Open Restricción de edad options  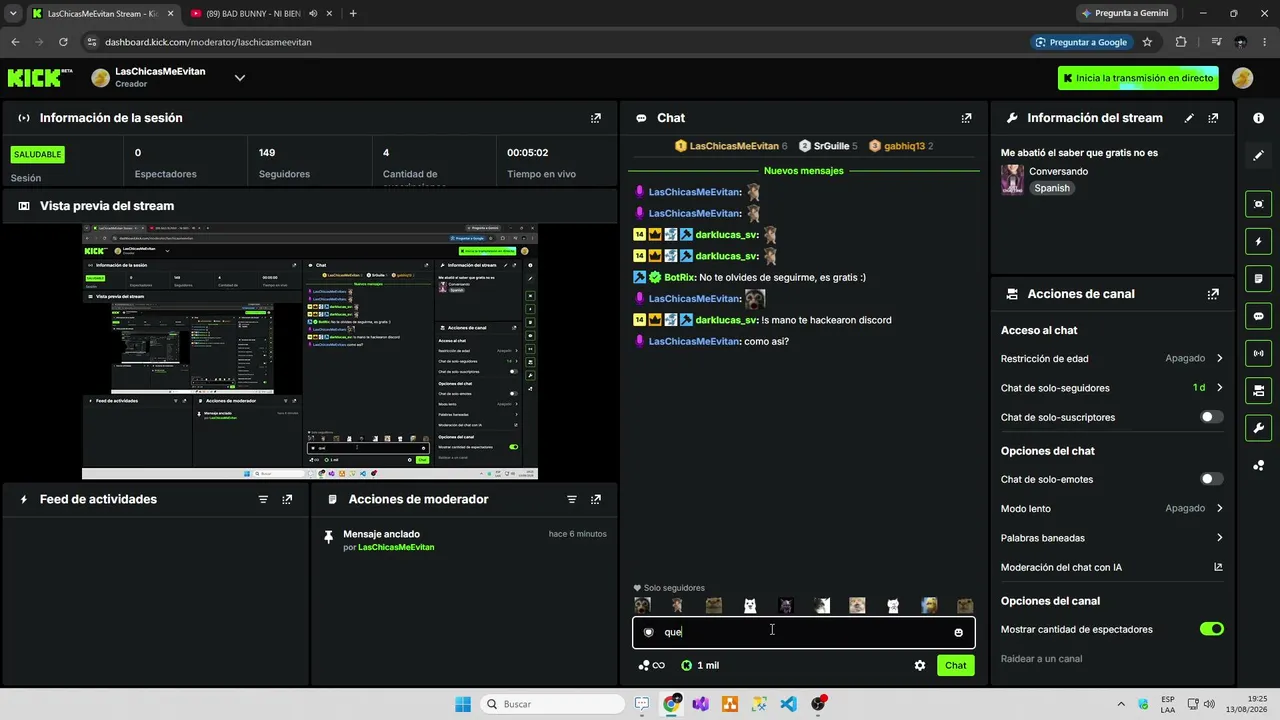1112,358
